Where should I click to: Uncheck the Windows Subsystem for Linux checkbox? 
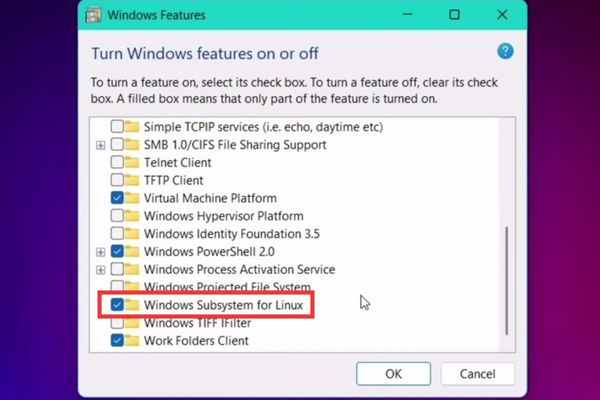[118, 304]
